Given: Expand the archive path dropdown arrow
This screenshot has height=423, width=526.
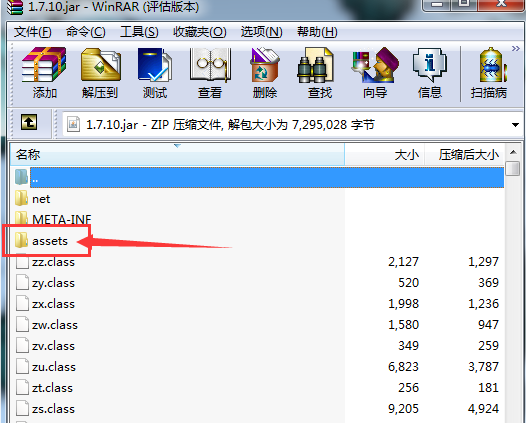Looking at the screenshot, I should (515, 125).
